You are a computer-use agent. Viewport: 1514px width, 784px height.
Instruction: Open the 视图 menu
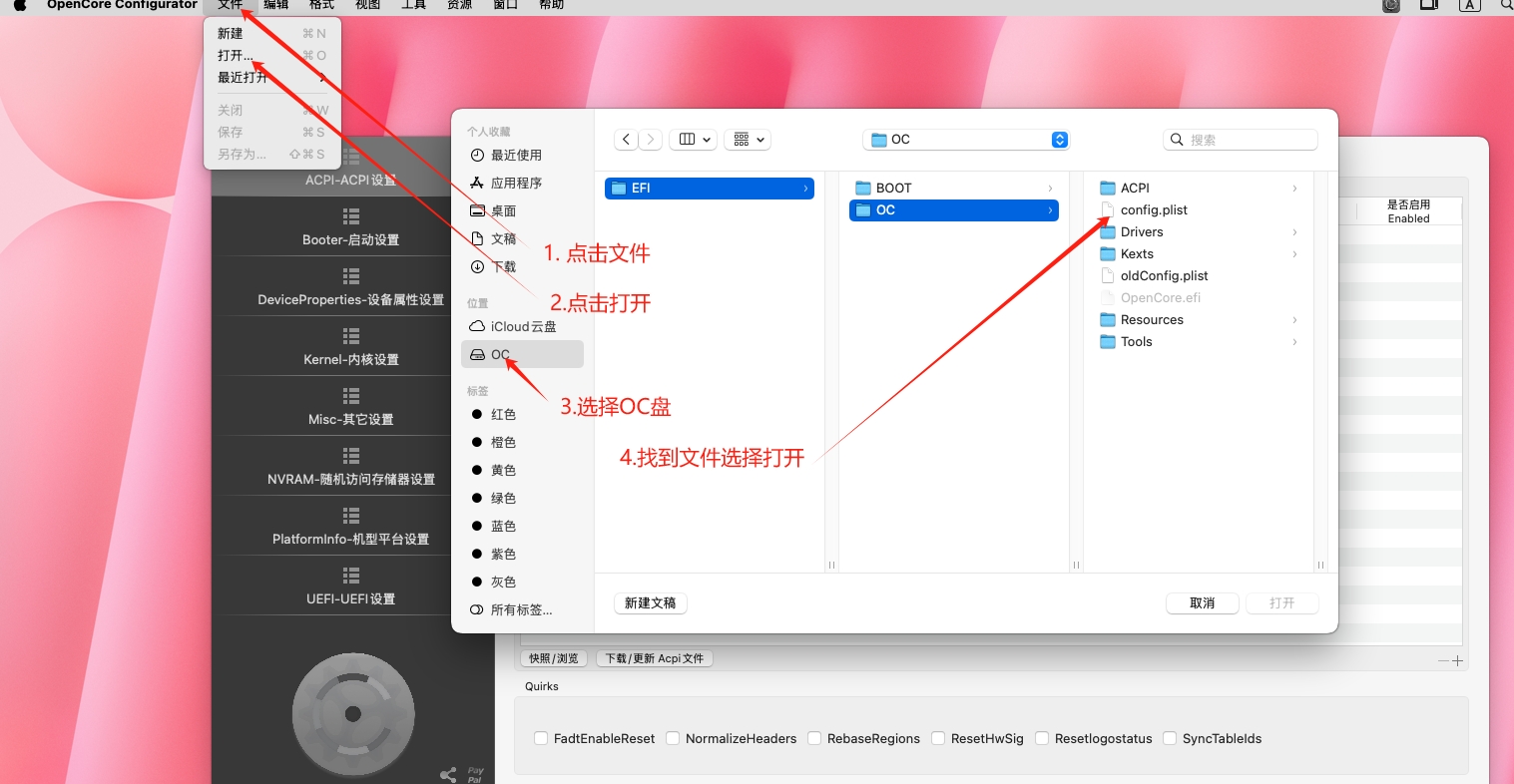pos(368,5)
